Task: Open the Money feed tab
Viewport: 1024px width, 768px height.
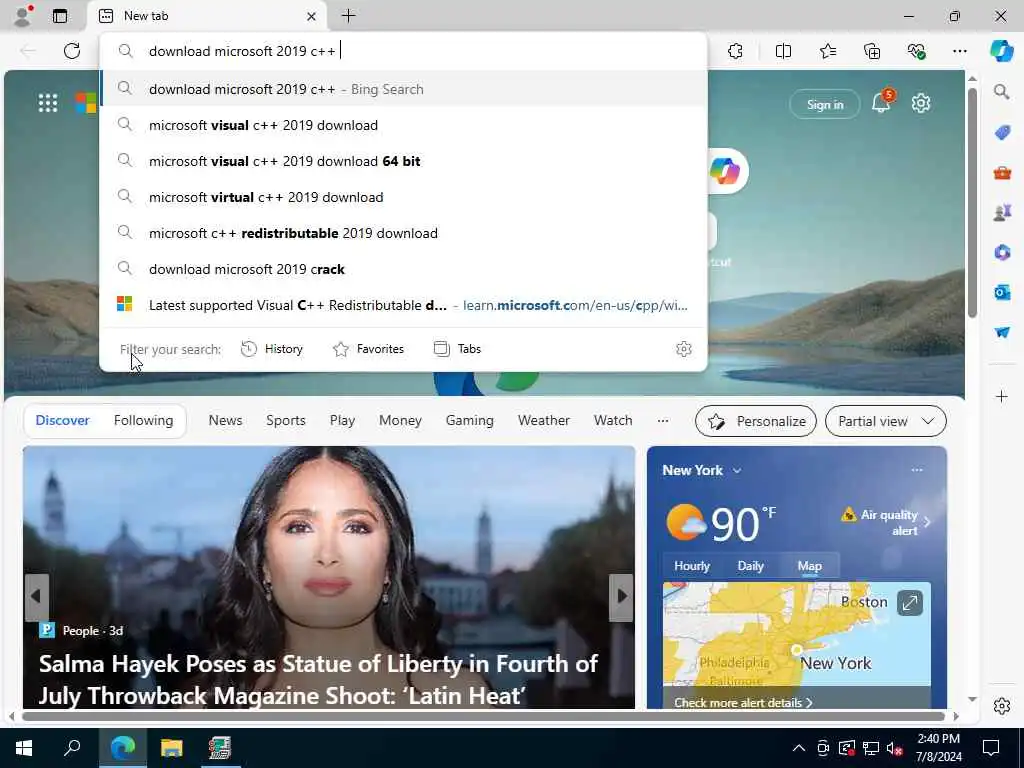Action: [x=400, y=421]
